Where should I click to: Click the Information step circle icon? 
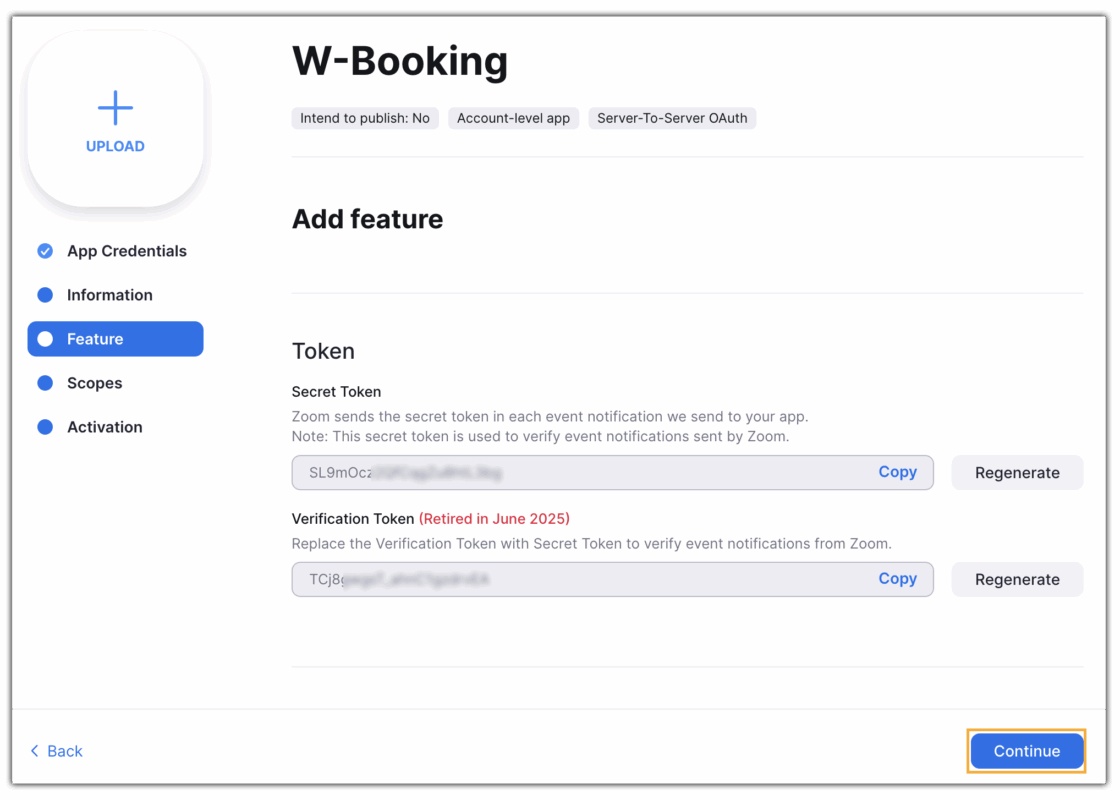[x=45, y=295]
